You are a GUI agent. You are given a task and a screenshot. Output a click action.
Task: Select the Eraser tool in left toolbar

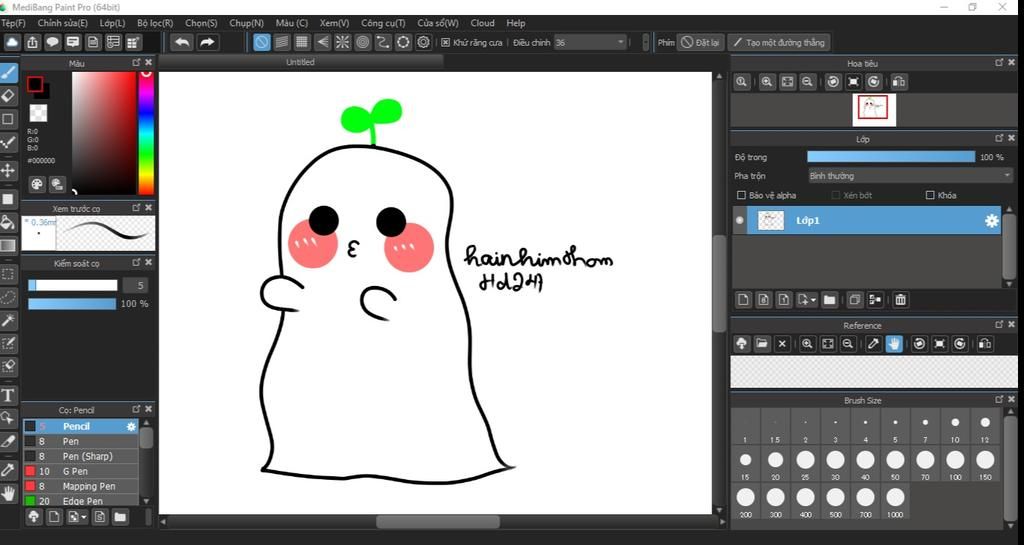click(x=8, y=96)
